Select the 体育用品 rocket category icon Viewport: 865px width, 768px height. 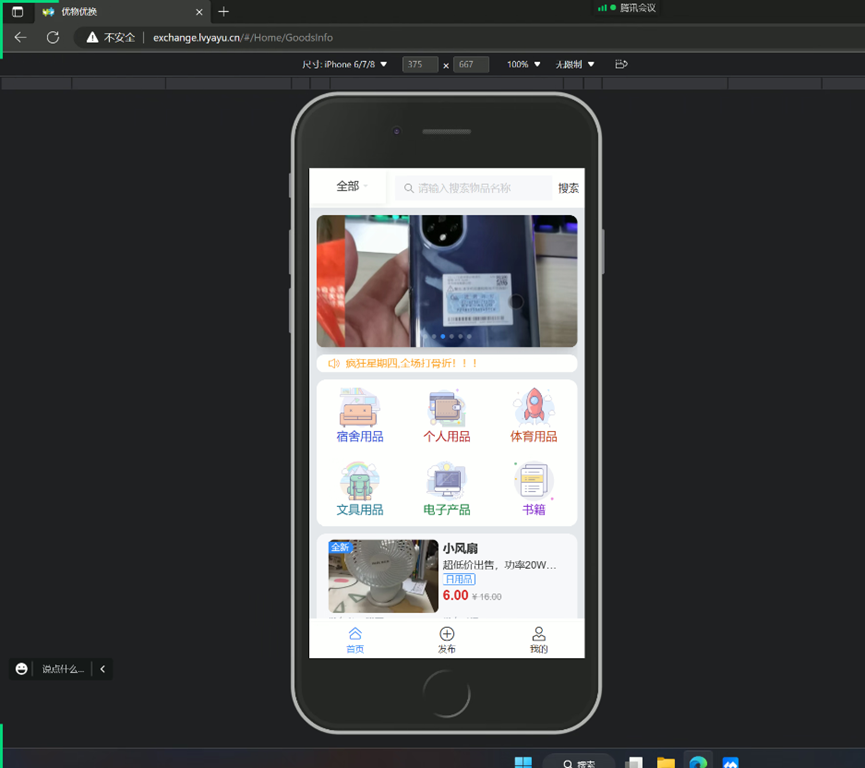(533, 407)
